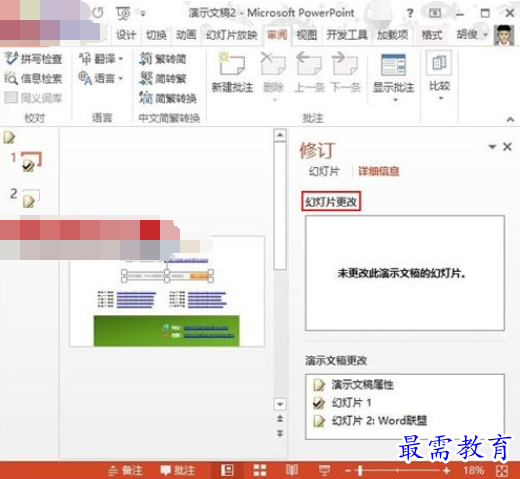Screen dimensions: 520x479
Task: Switch to the 切换 tab
Action: pos(156,35)
